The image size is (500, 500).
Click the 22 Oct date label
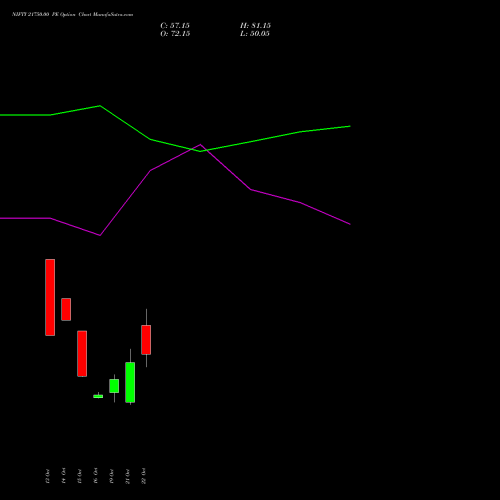[143, 476]
